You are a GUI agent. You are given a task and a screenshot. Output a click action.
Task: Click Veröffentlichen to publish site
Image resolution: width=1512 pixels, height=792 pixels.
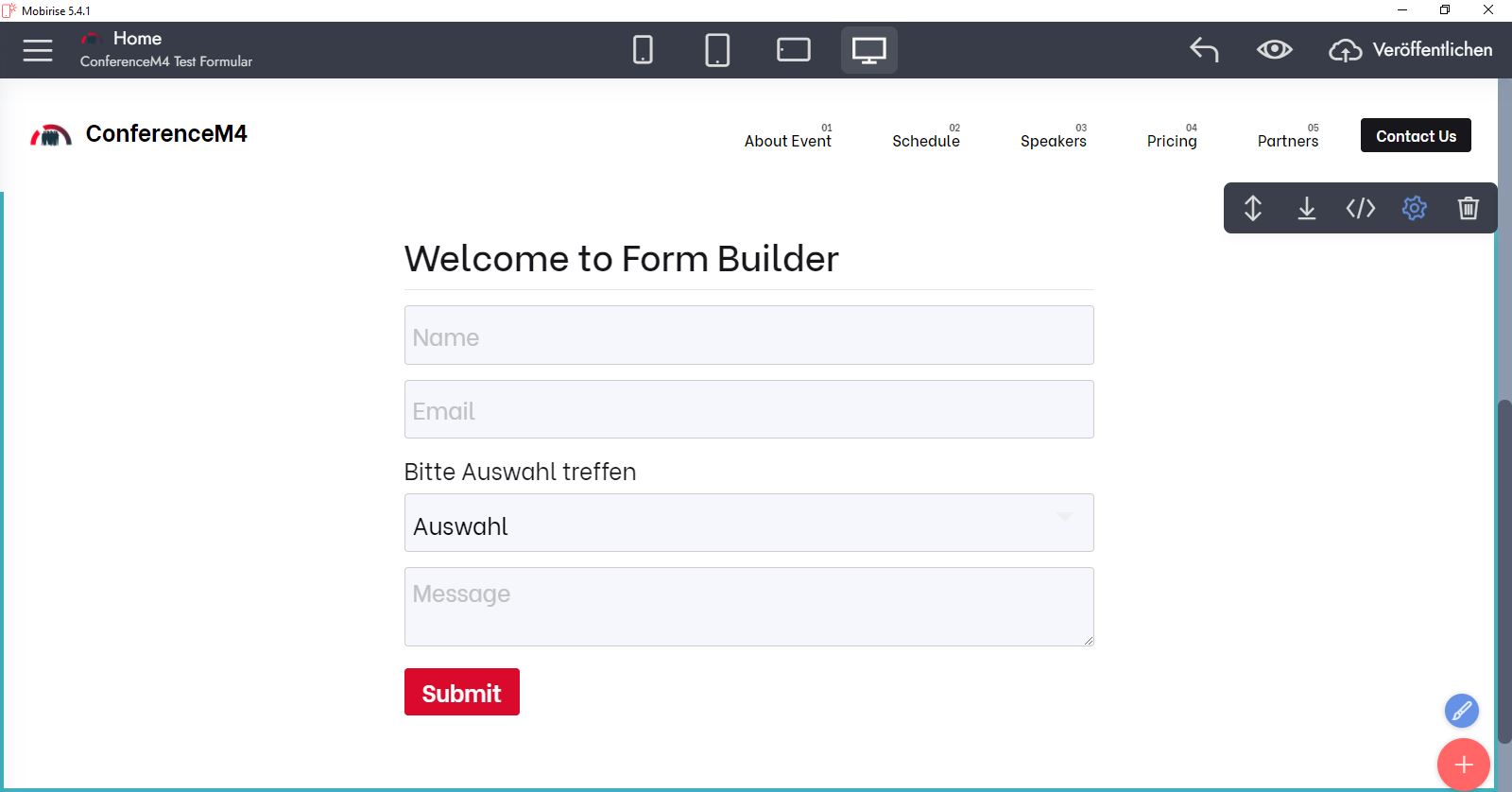pyautogui.click(x=1411, y=50)
